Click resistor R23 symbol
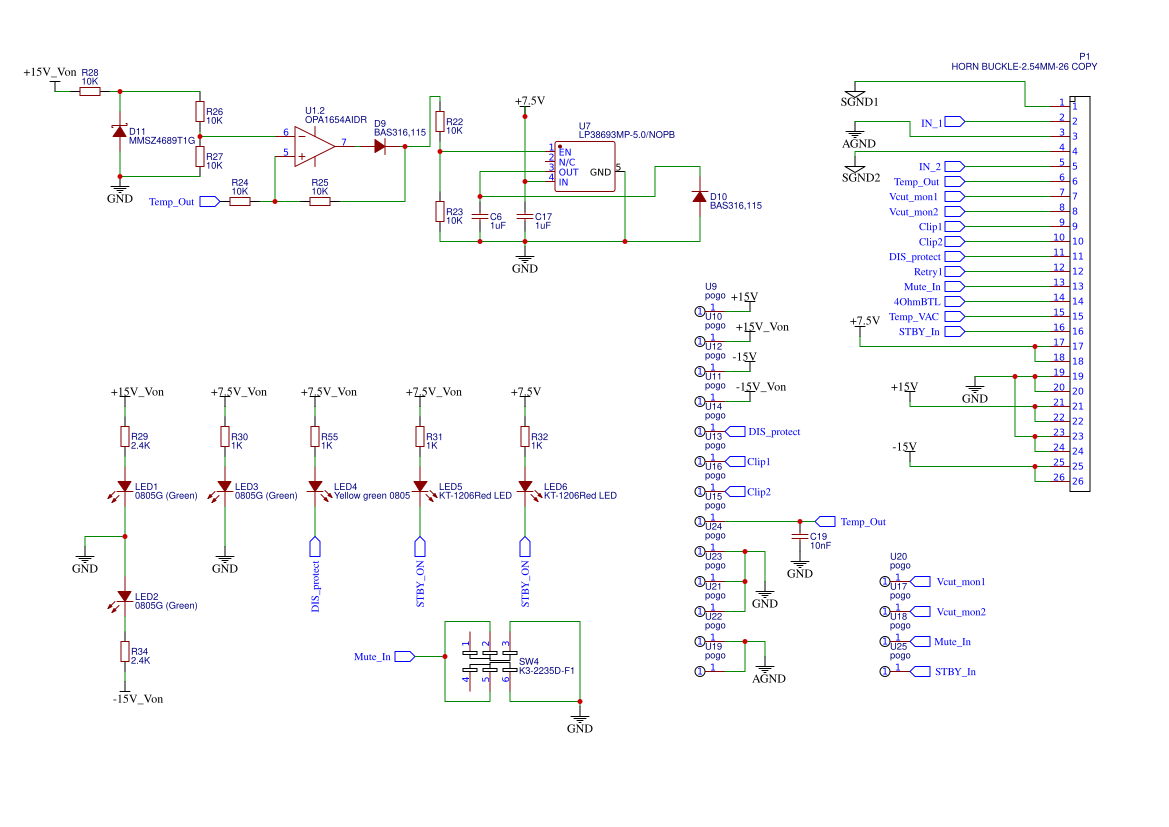Viewport: 1169px width, 827px height. click(440, 212)
